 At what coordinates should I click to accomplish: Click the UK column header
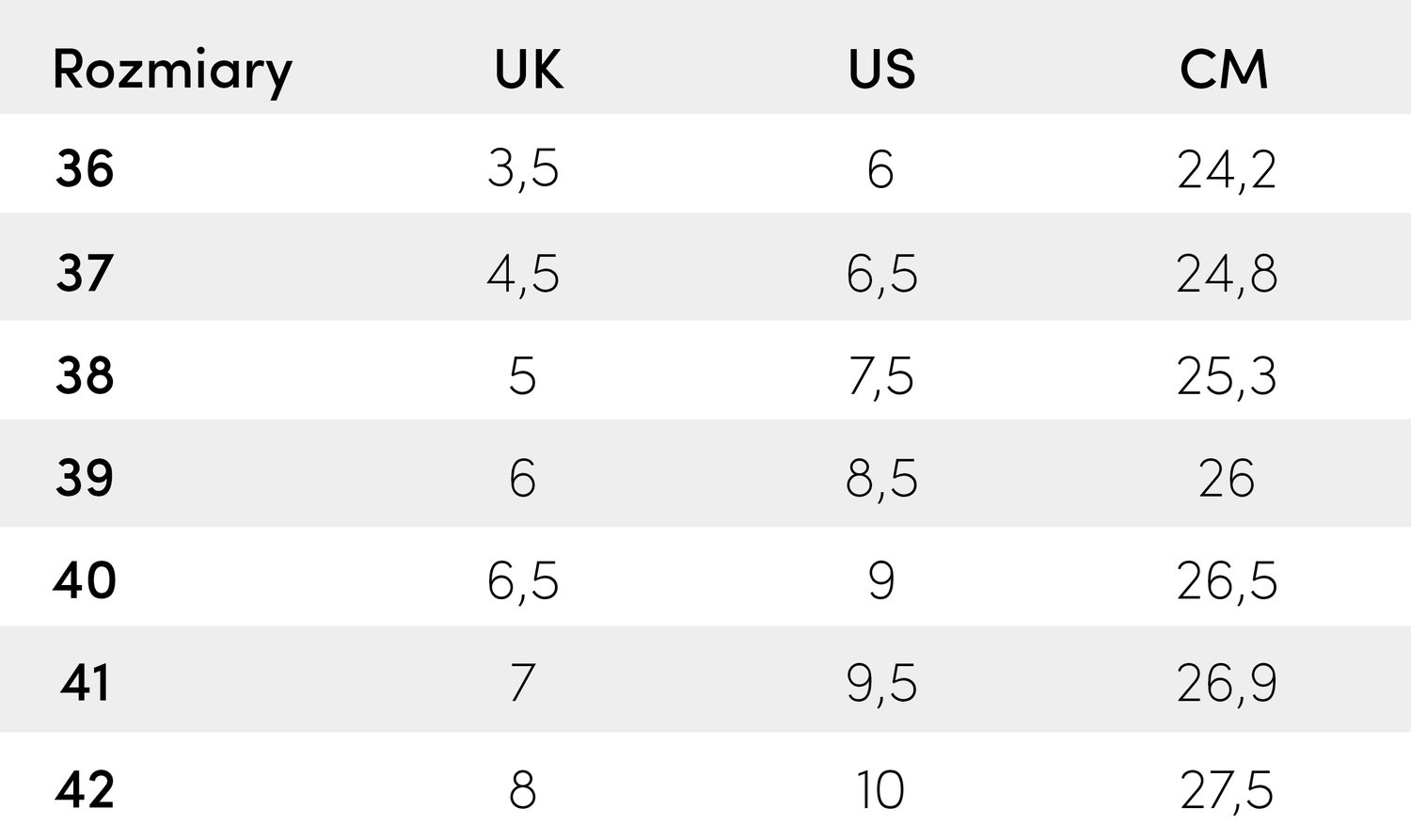tap(529, 70)
